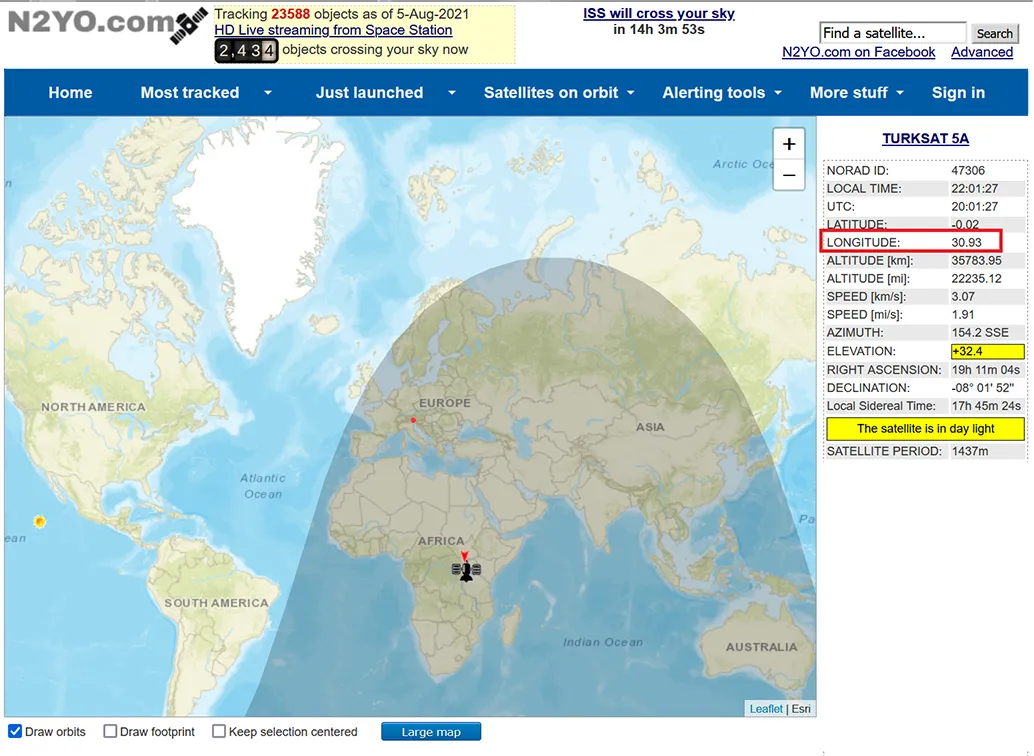Screen dimensions: 1034x756
Task: Click the N2YO.com satellite logo
Action: point(107,25)
